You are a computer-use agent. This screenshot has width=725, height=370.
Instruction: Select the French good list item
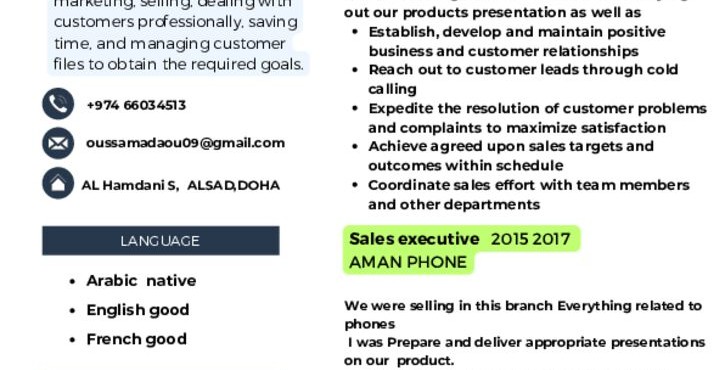point(136,339)
